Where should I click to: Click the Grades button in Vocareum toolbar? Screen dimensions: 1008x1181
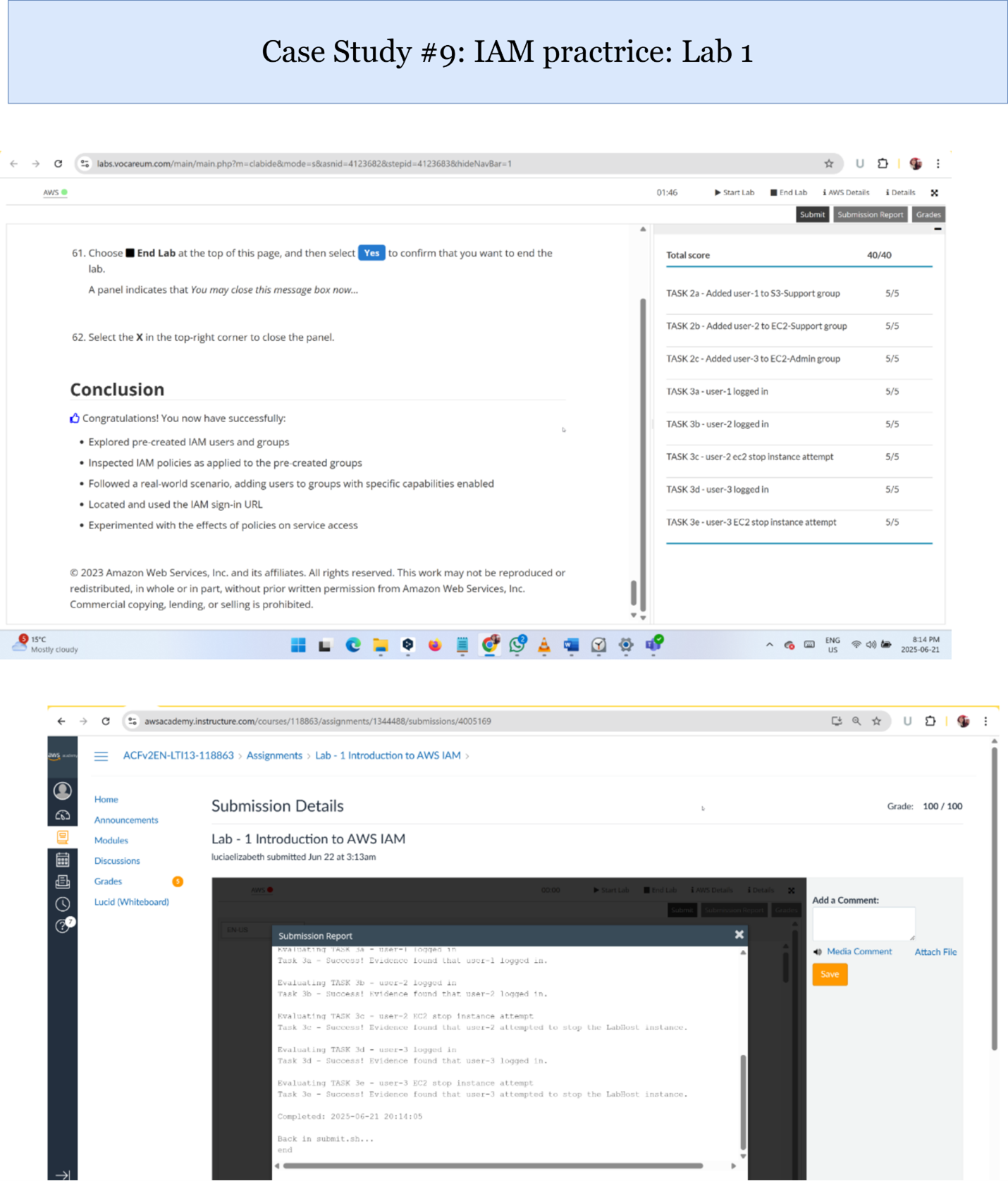[x=928, y=214]
